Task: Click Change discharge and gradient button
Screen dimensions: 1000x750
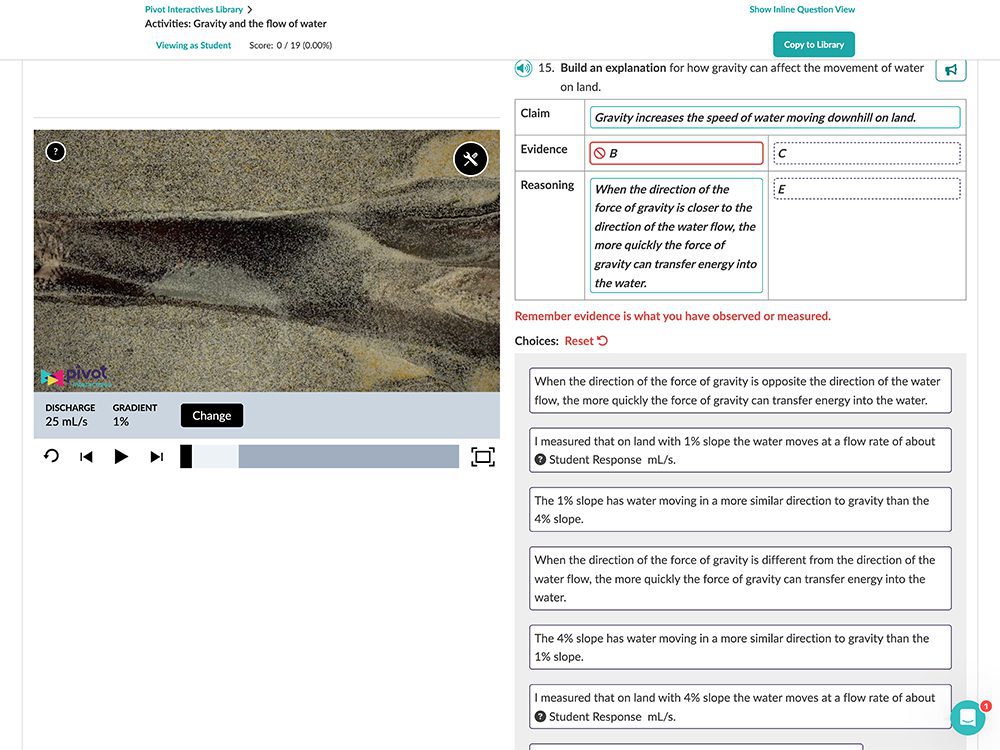Action: (x=211, y=416)
